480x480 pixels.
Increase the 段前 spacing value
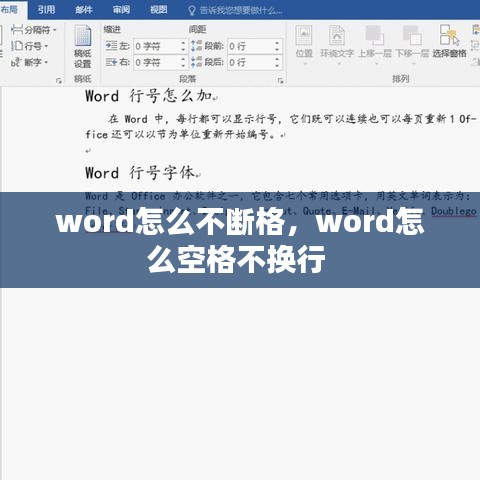[277, 42]
